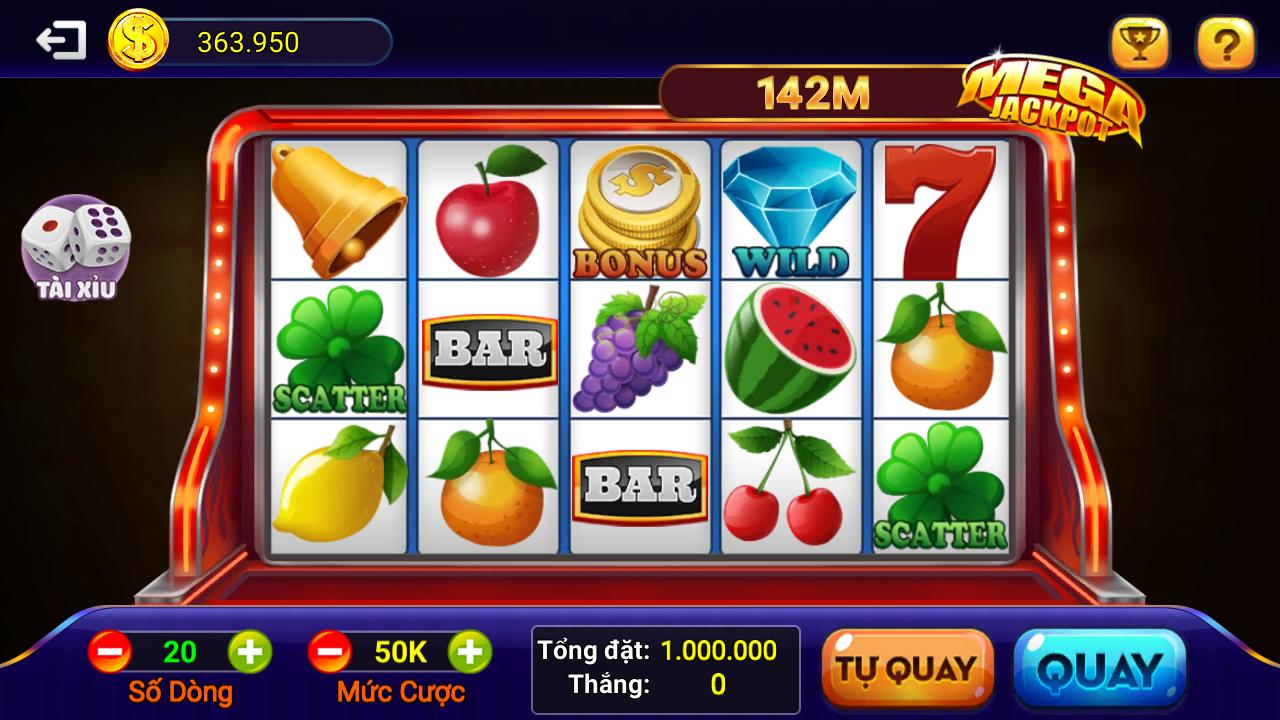Tap the gold dollar coin icon

[x=139, y=41]
